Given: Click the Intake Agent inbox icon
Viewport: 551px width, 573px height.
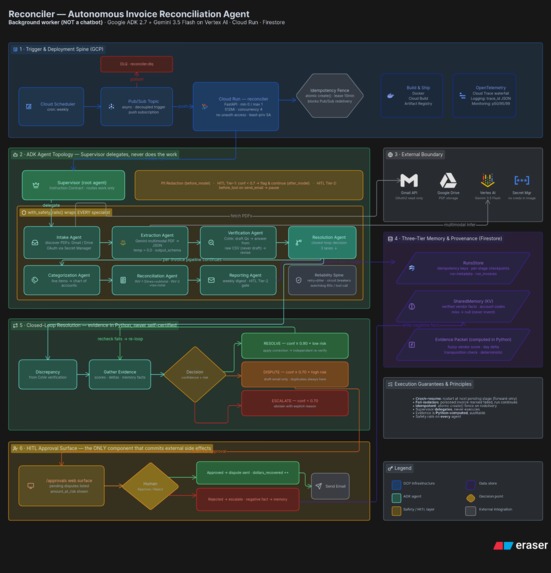Looking at the screenshot, I should pos(35,243).
